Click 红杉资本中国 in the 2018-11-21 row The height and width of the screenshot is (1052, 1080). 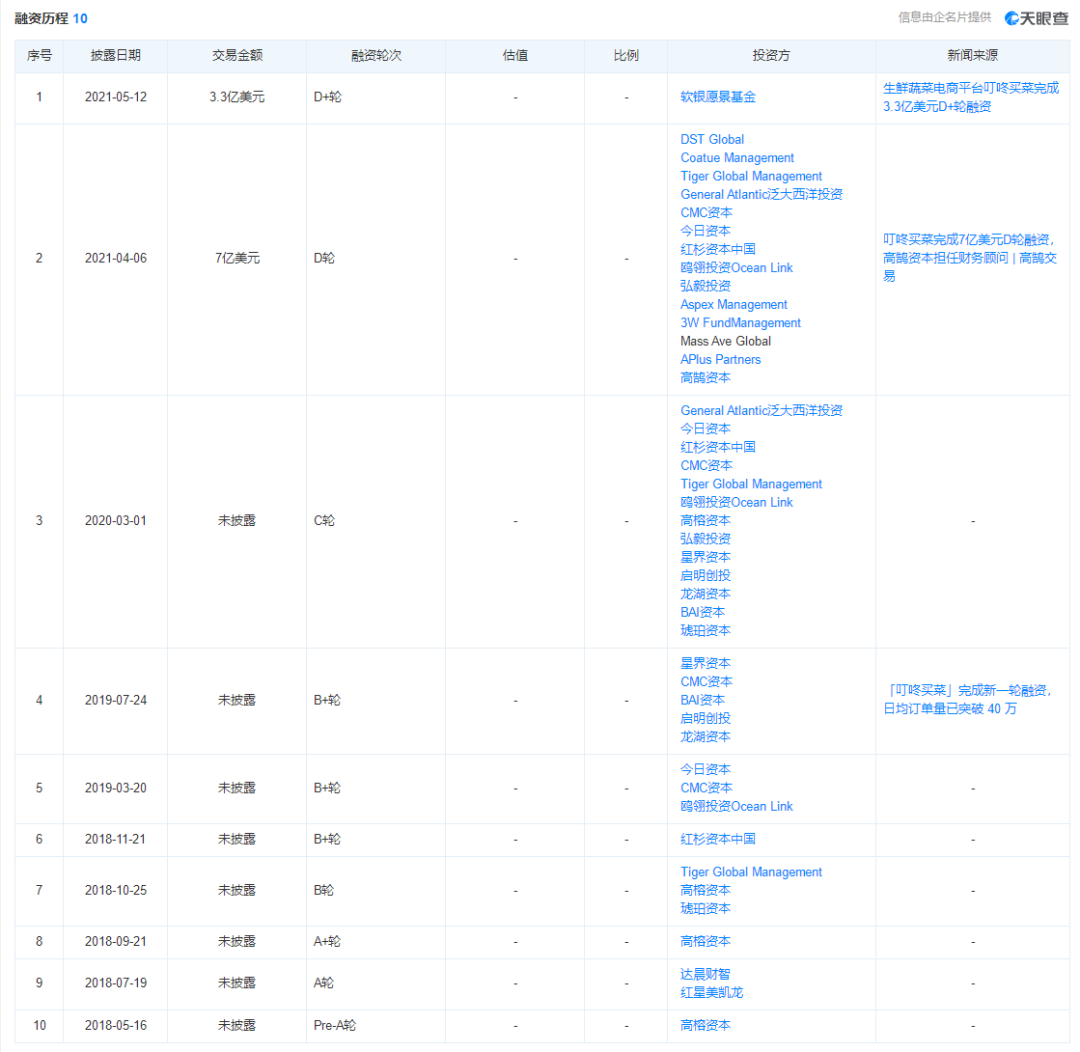pyautogui.click(x=718, y=839)
